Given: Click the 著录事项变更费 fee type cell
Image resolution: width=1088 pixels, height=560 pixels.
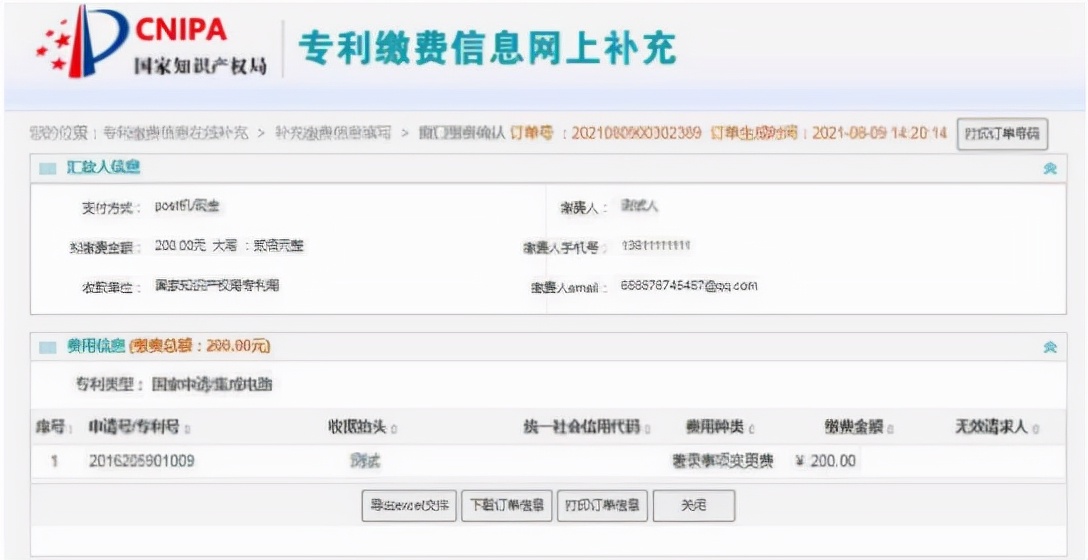Looking at the screenshot, I should [722, 461].
